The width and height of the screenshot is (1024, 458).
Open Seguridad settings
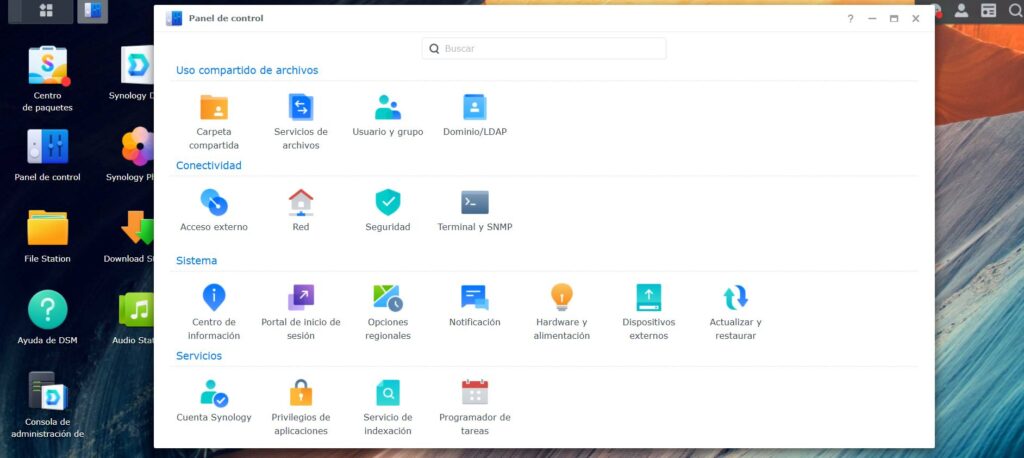[388, 210]
